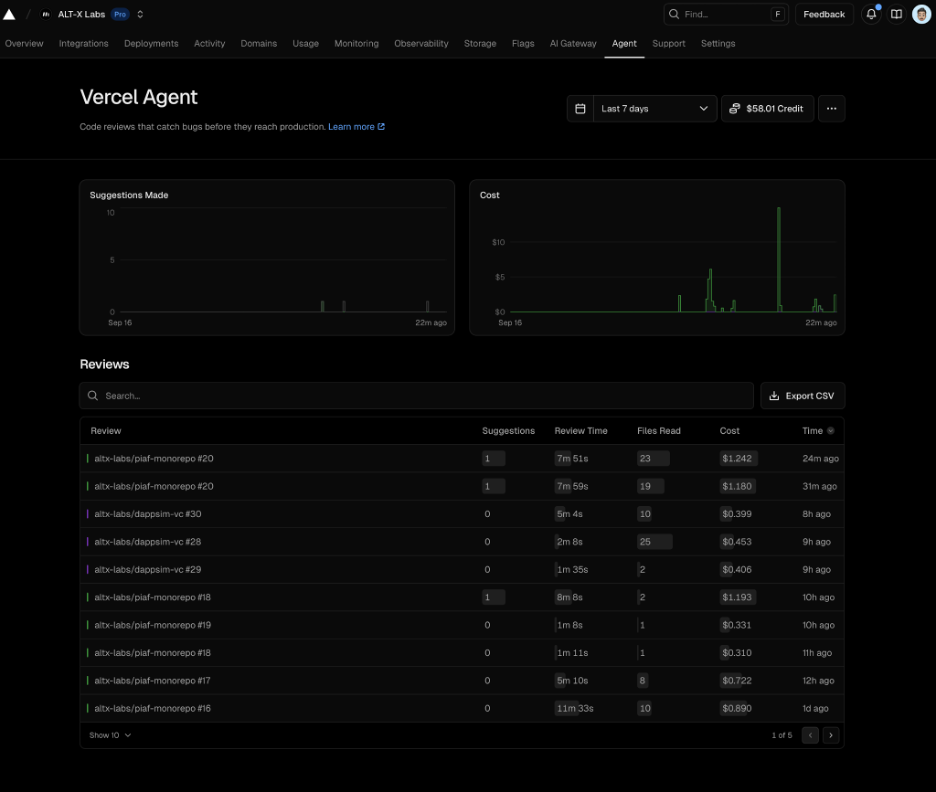This screenshot has width=936, height=792.
Task: Go to the Settings tab
Action: click(718, 44)
